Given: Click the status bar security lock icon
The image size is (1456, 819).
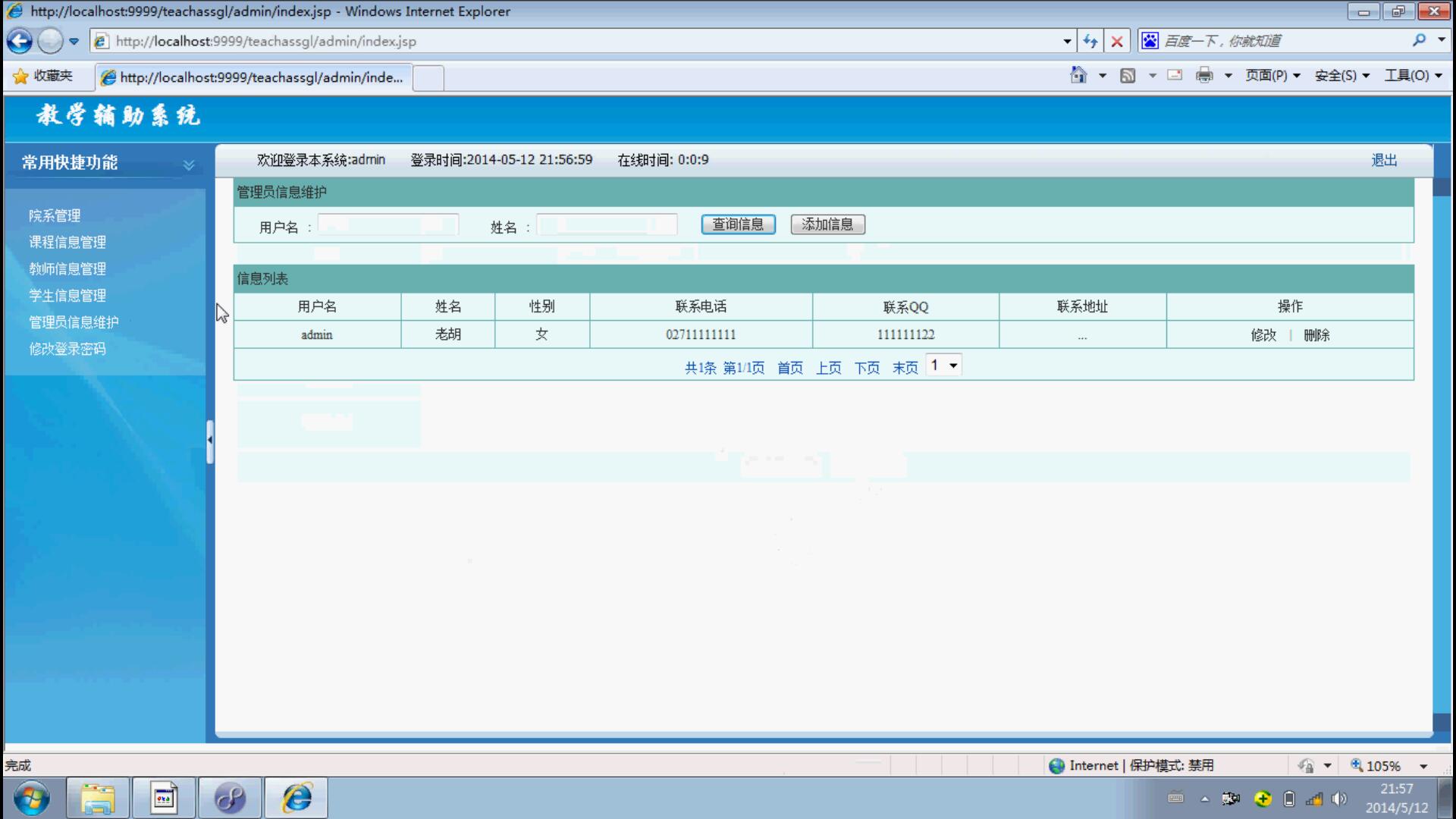Looking at the screenshot, I should [x=1305, y=766].
